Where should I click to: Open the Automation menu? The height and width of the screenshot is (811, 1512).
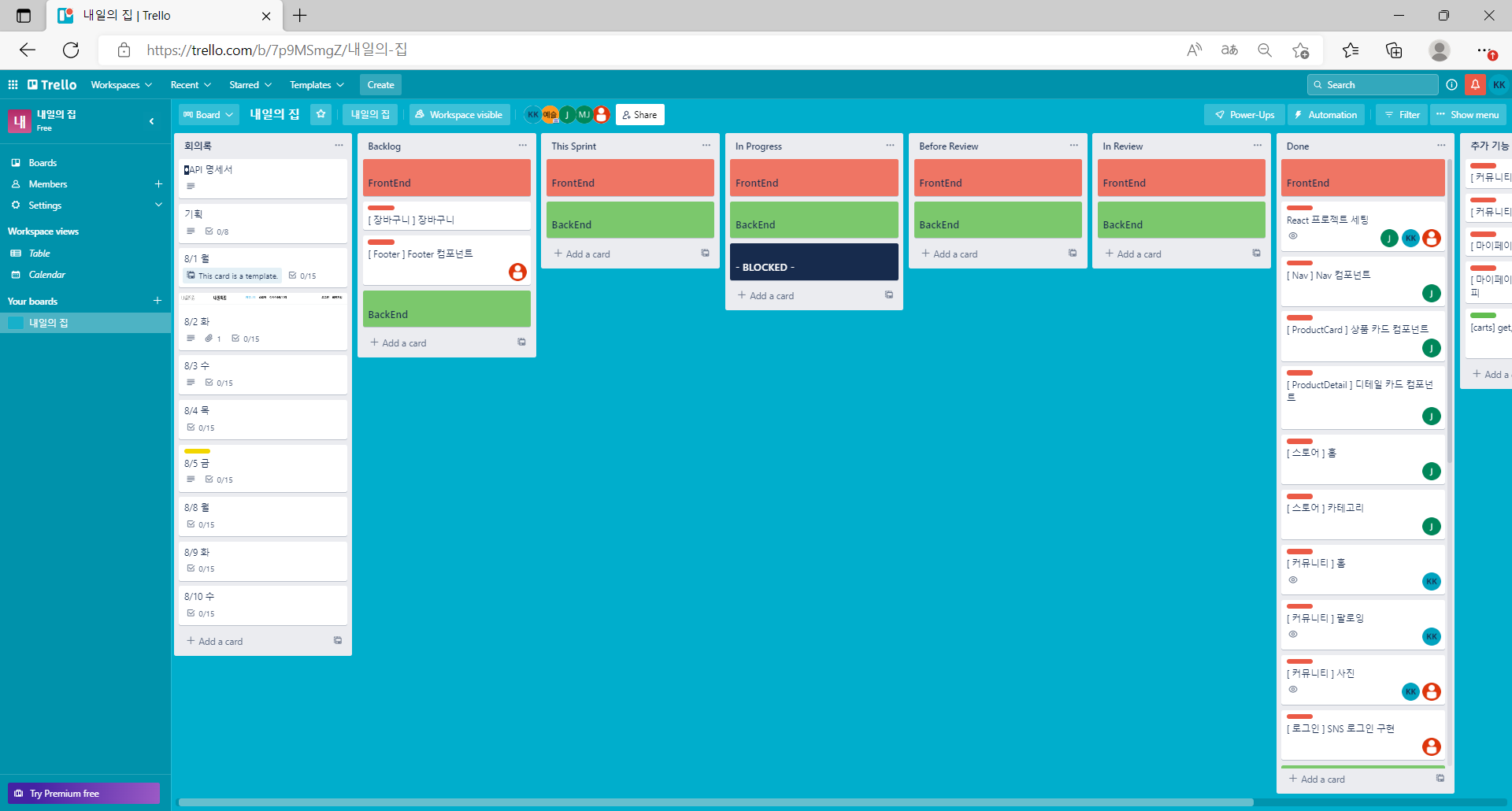tap(1325, 114)
